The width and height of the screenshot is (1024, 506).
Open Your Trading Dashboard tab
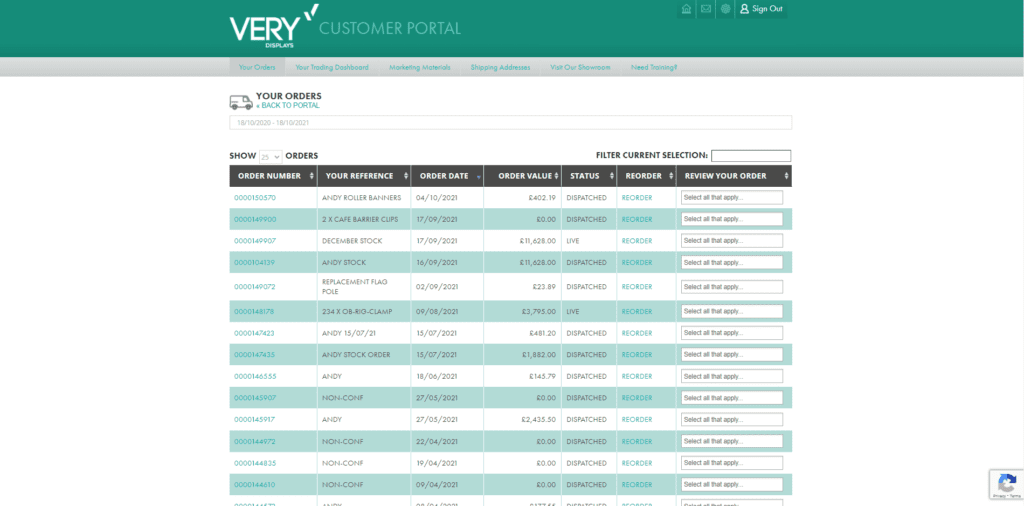coord(332,67)
